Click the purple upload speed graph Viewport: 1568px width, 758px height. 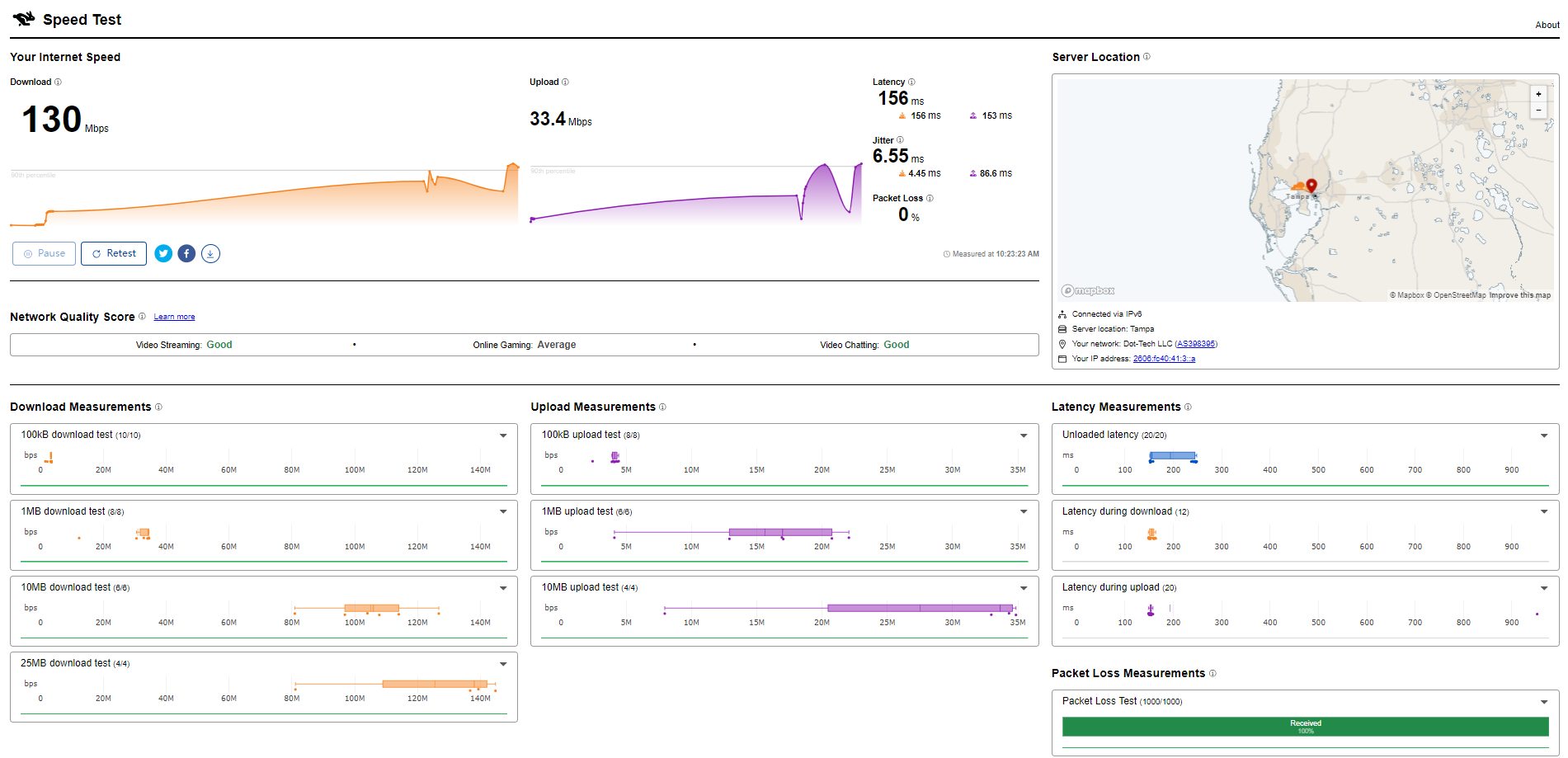click(x=696, y=195)
